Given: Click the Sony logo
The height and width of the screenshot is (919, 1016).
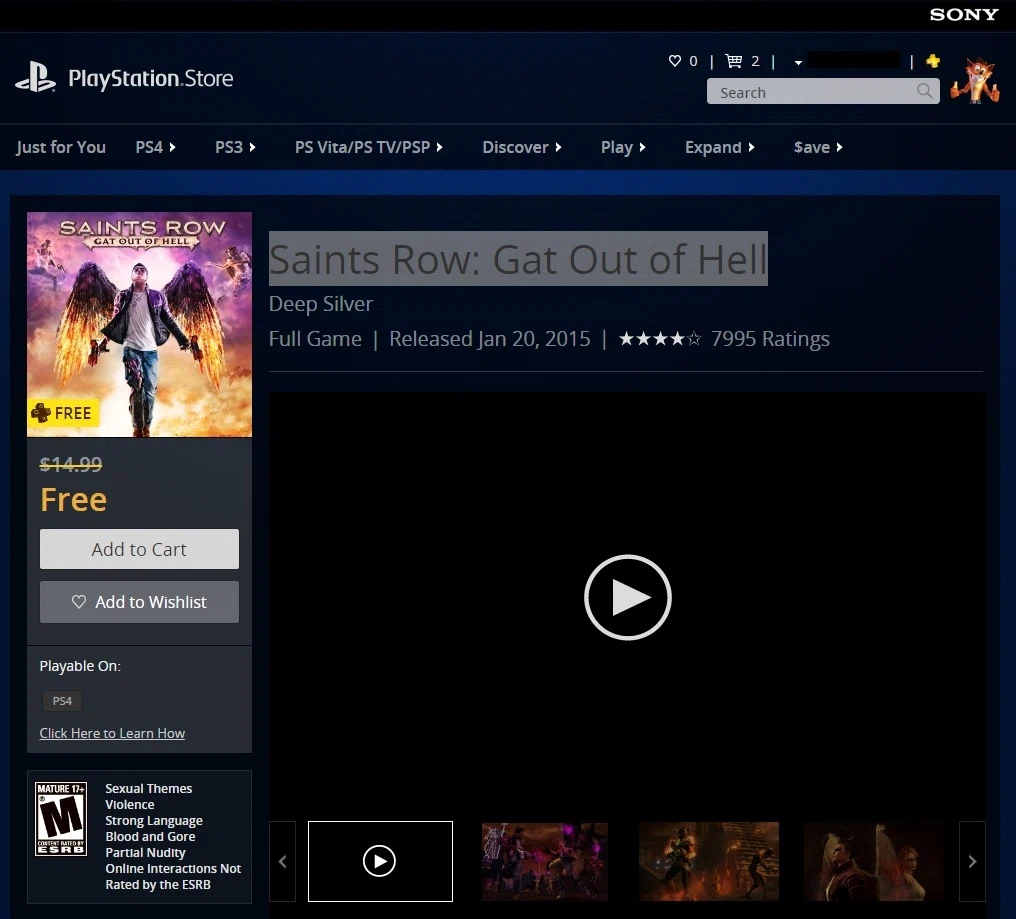Looking at the screenshot, I should (x=964, y=14).
